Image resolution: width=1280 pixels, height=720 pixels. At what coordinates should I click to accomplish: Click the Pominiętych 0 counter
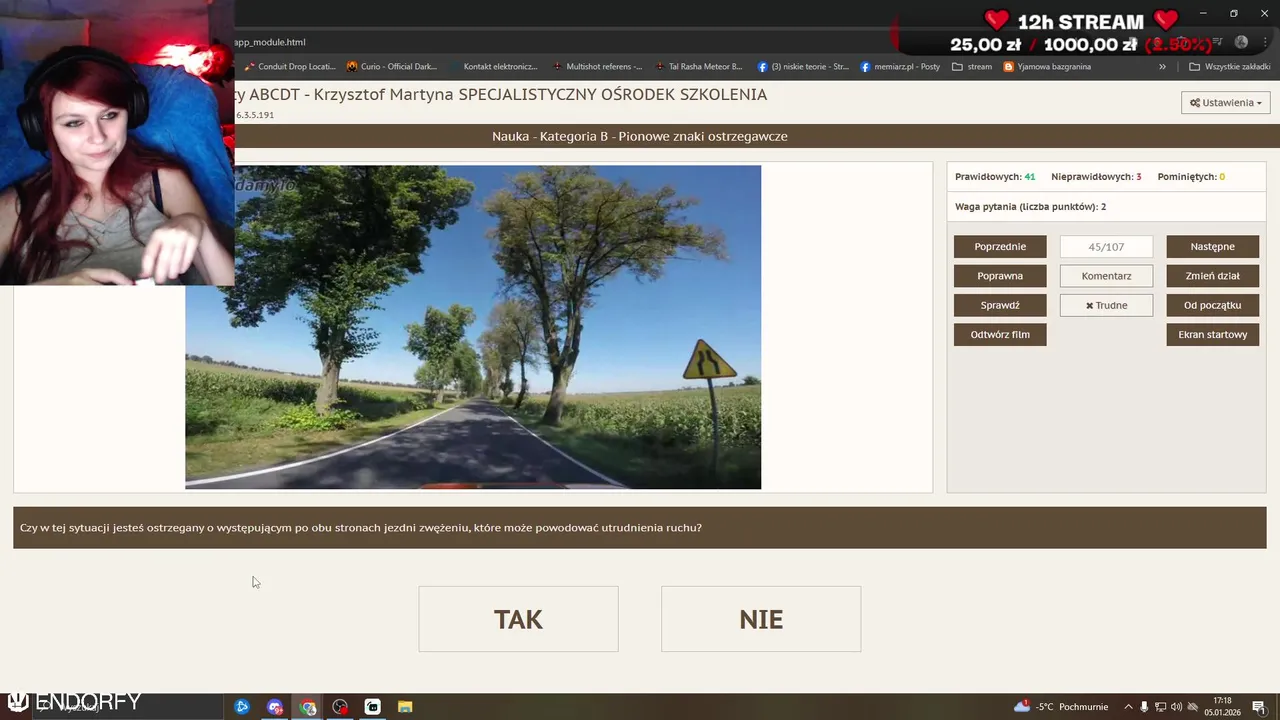point(1191,177)
